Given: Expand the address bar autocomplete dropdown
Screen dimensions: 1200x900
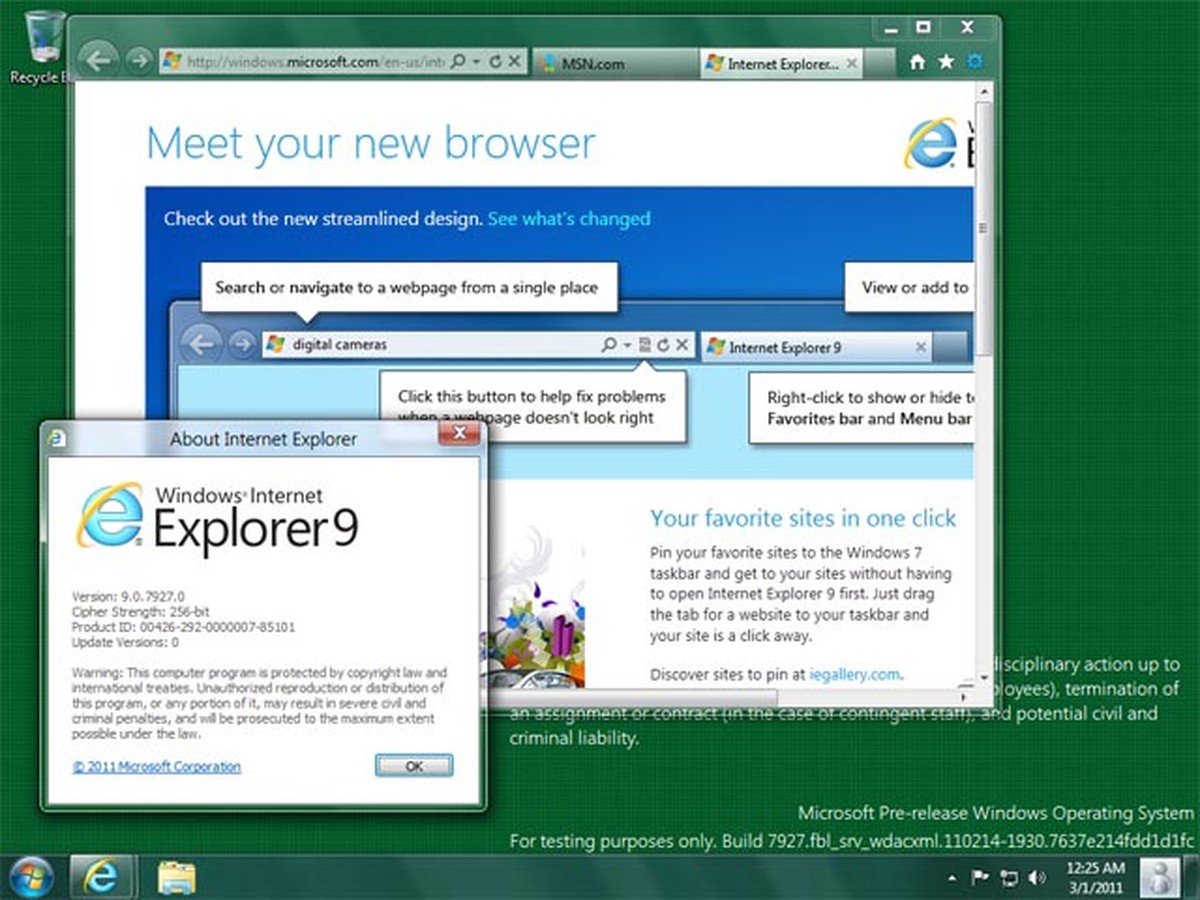Looking at the screenshot, I should coord(476,61).
